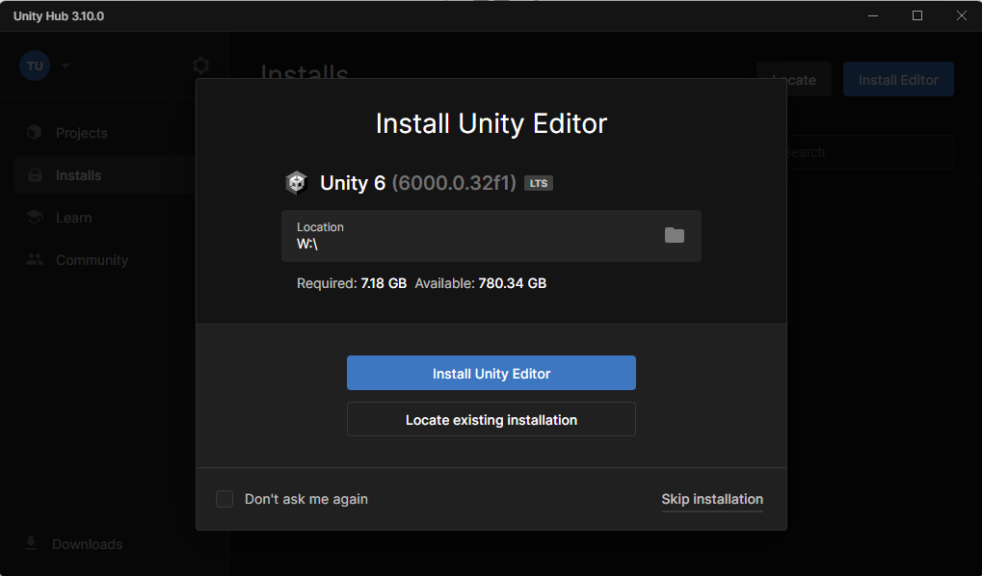Image resolution: width=982 pixels, height=576 pixels.
Task: Click the Unity 6 cube logo icon
Action: [296, 183]
